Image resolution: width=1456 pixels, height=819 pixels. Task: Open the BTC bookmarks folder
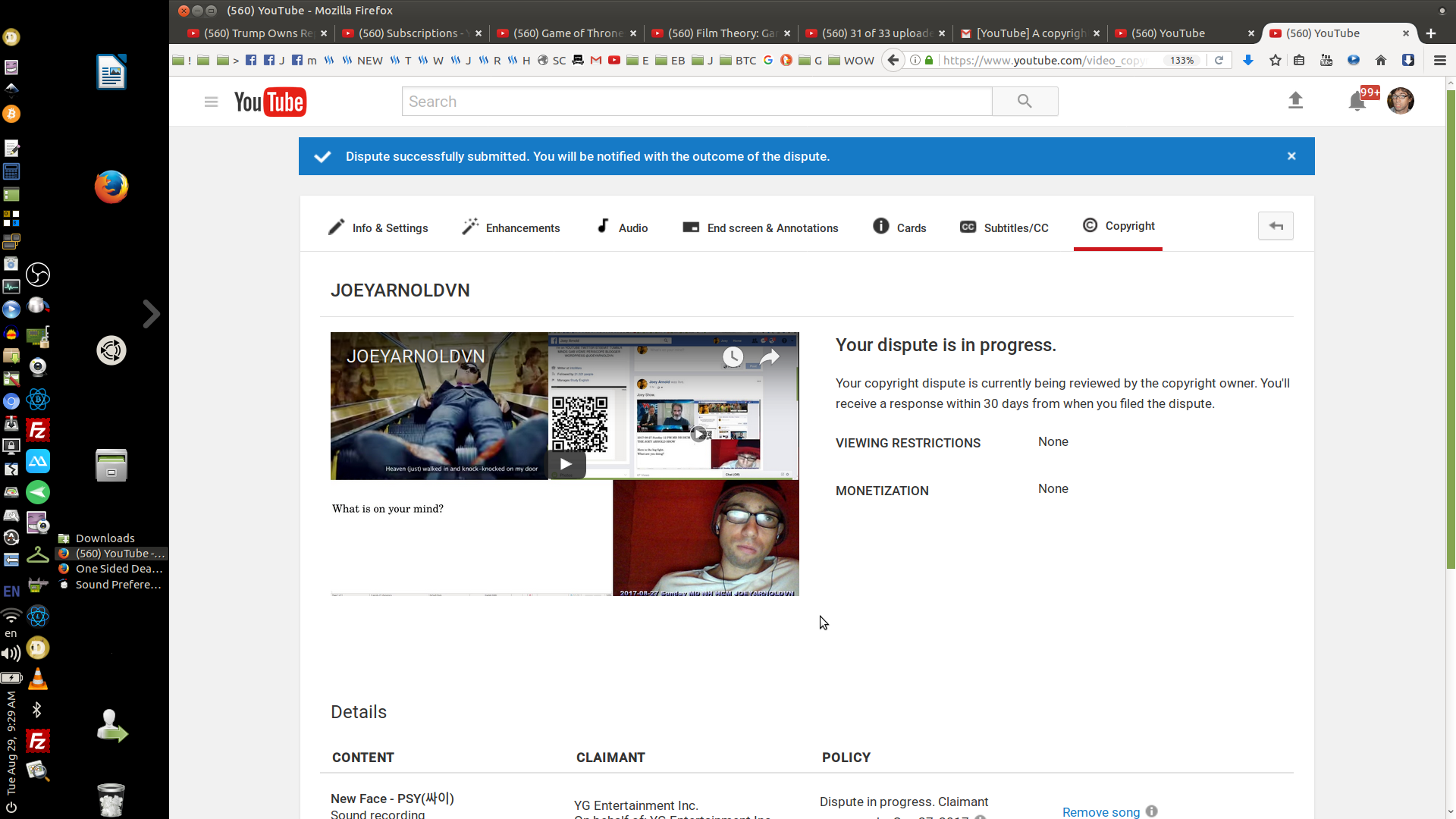(x=738, y=60)
